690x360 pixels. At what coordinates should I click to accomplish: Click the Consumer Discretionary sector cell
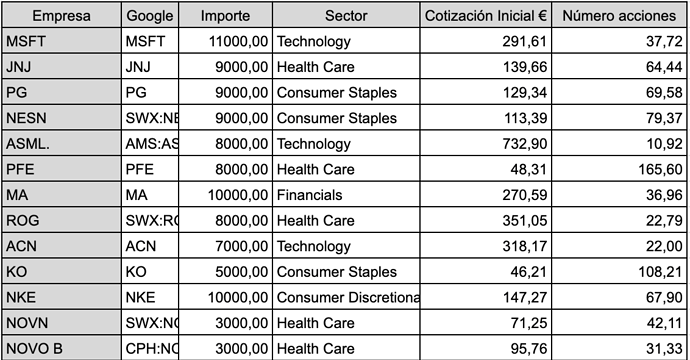(346, 297)
